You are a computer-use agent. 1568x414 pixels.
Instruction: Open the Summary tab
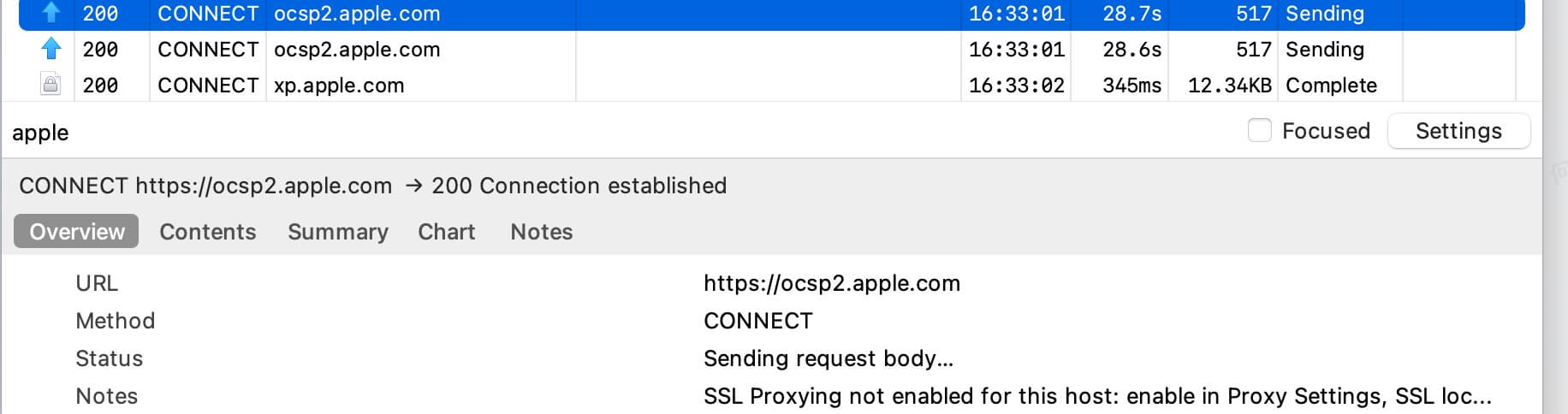tap(338, 232)
